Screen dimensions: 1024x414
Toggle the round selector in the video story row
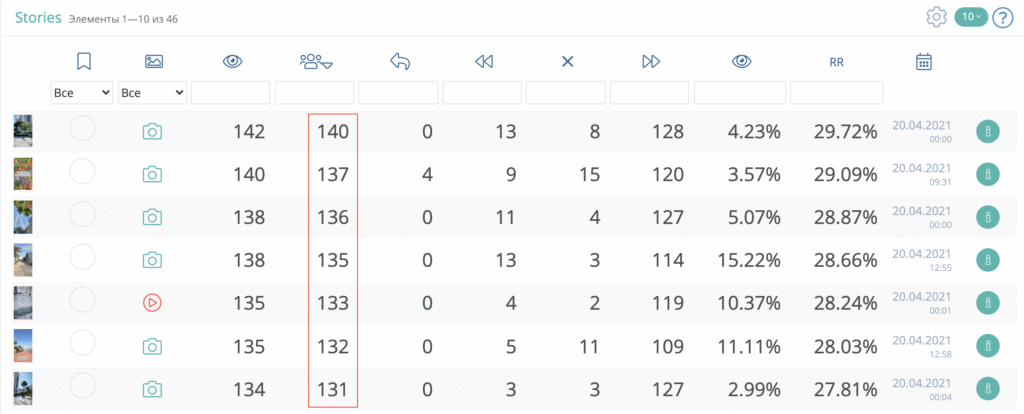(83, 300)
